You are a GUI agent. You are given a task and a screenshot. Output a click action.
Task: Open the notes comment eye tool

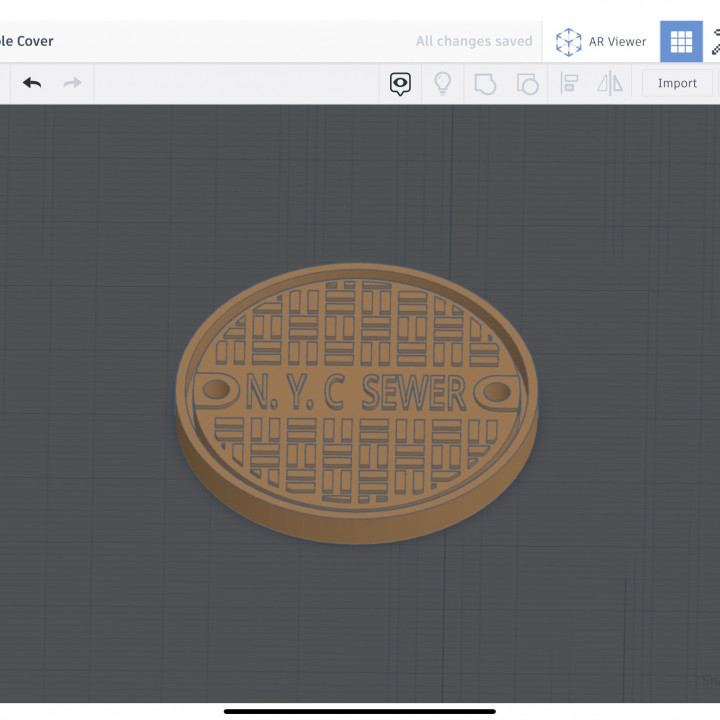(x=400, y=84)
